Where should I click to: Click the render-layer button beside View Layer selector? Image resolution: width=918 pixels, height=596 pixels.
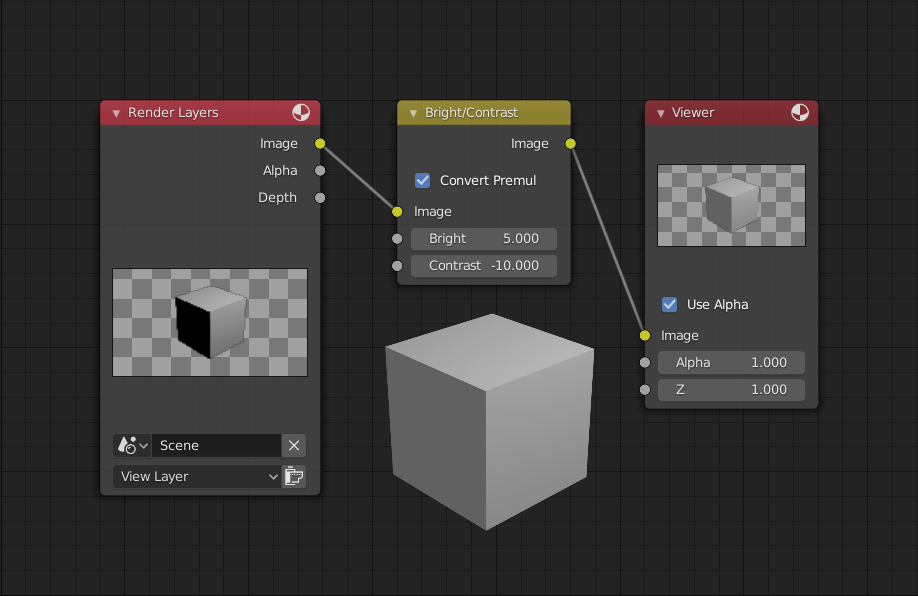tap(294, 476)
